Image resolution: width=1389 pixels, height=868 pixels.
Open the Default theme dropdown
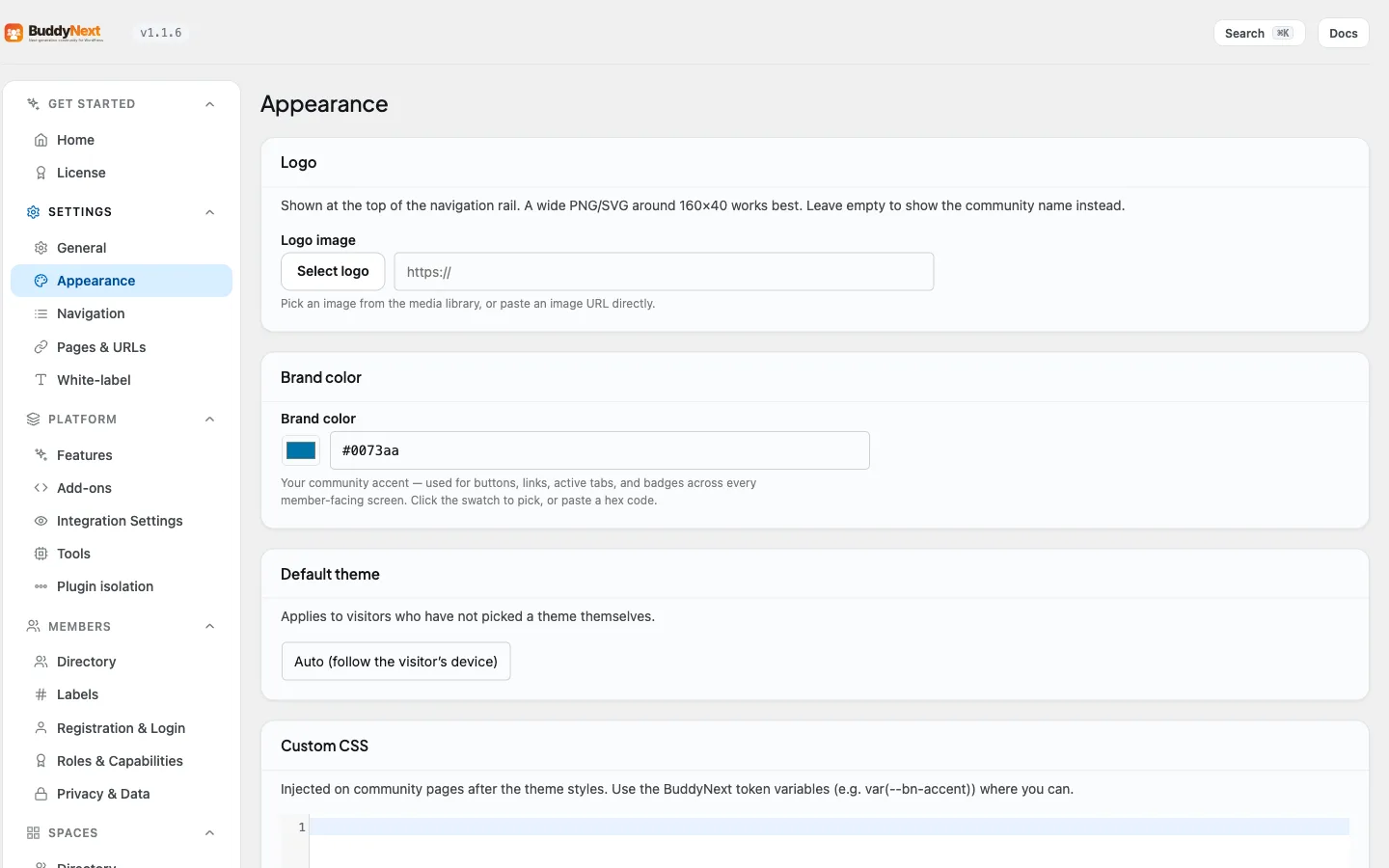click(x=395, y=662)
